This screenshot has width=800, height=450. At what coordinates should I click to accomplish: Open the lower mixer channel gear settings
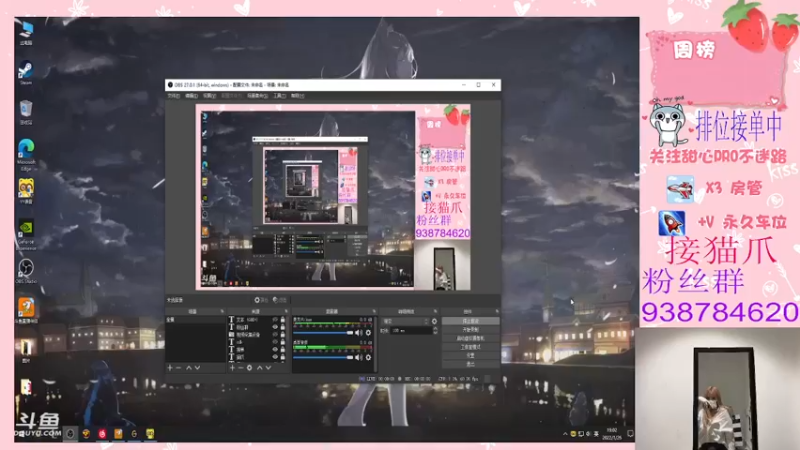coord(368,358)
